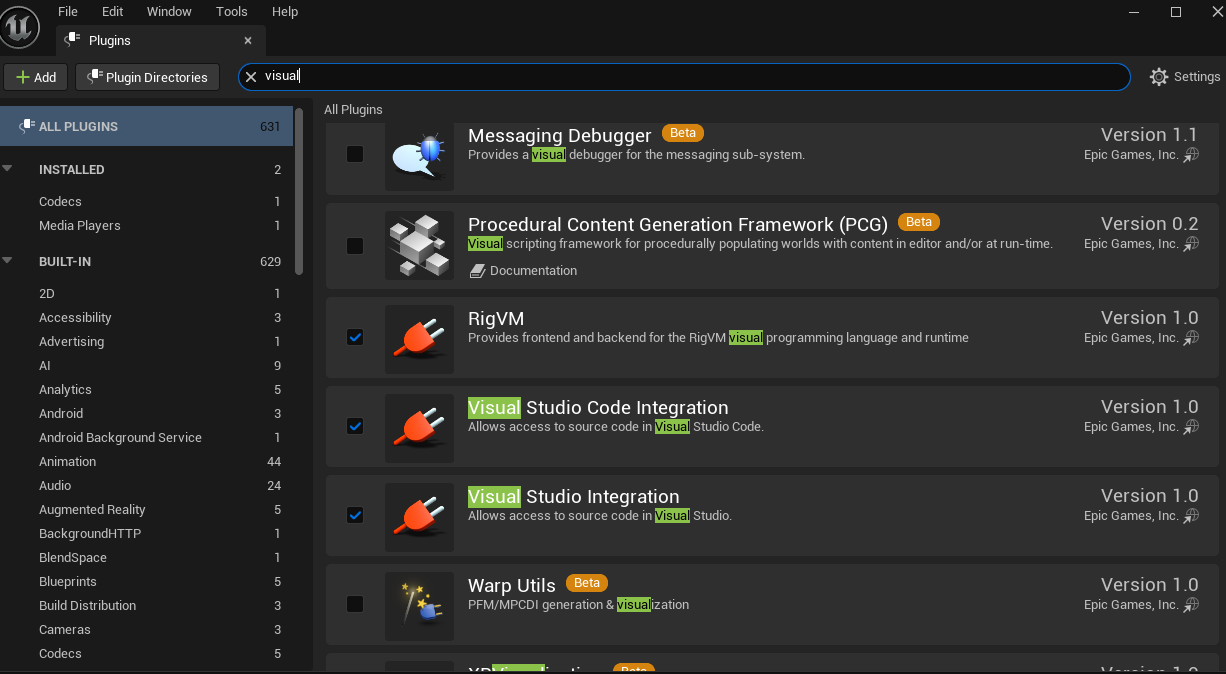This screenshot has width=1226, height=674.
Task: Clear the search with the X icon
Action: pyautogui.click(x=251, y=77)
